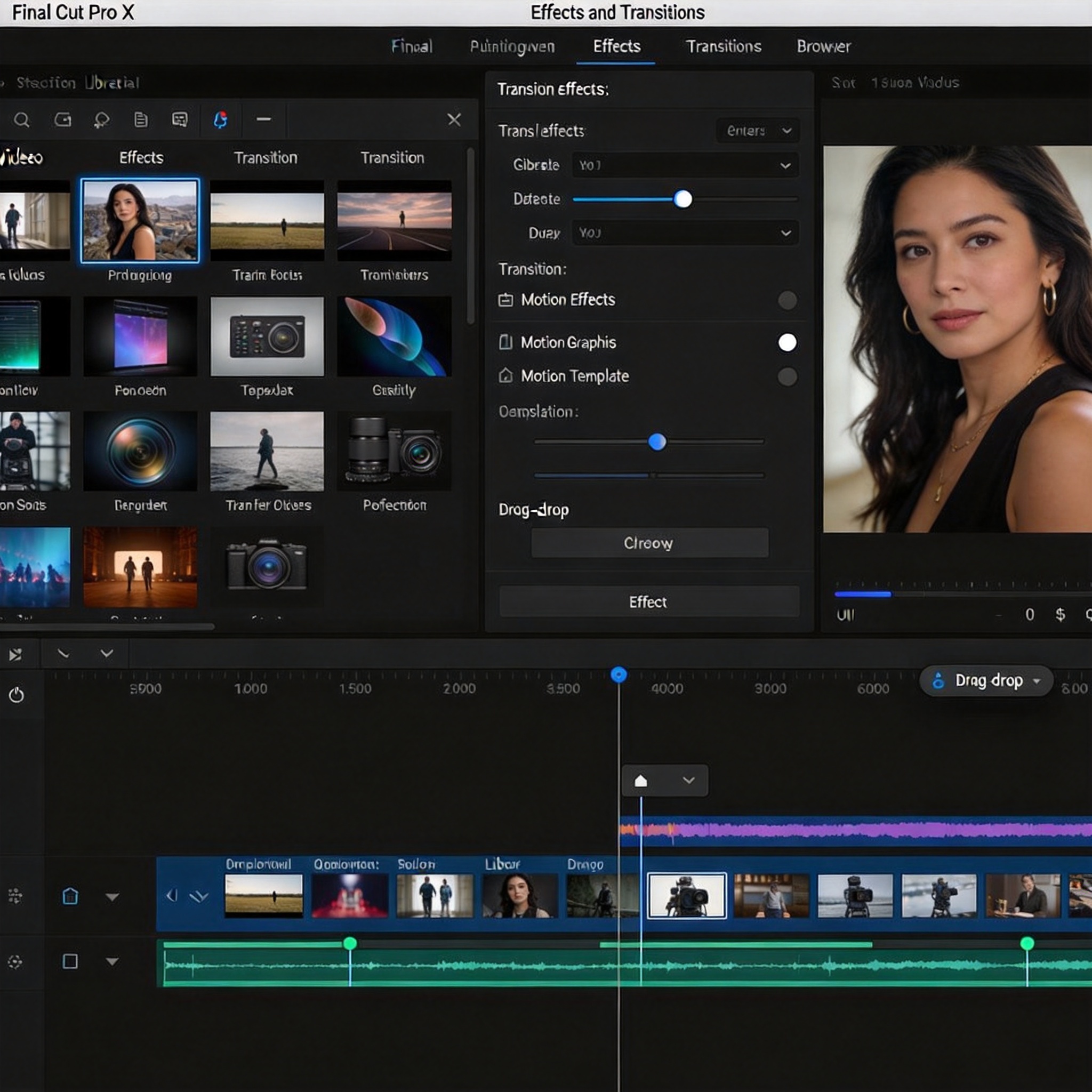Select the Tranfer Okees walking figure thumbnail
The width and height of the screenshot is (1092, 1092).
click(267, 451)
